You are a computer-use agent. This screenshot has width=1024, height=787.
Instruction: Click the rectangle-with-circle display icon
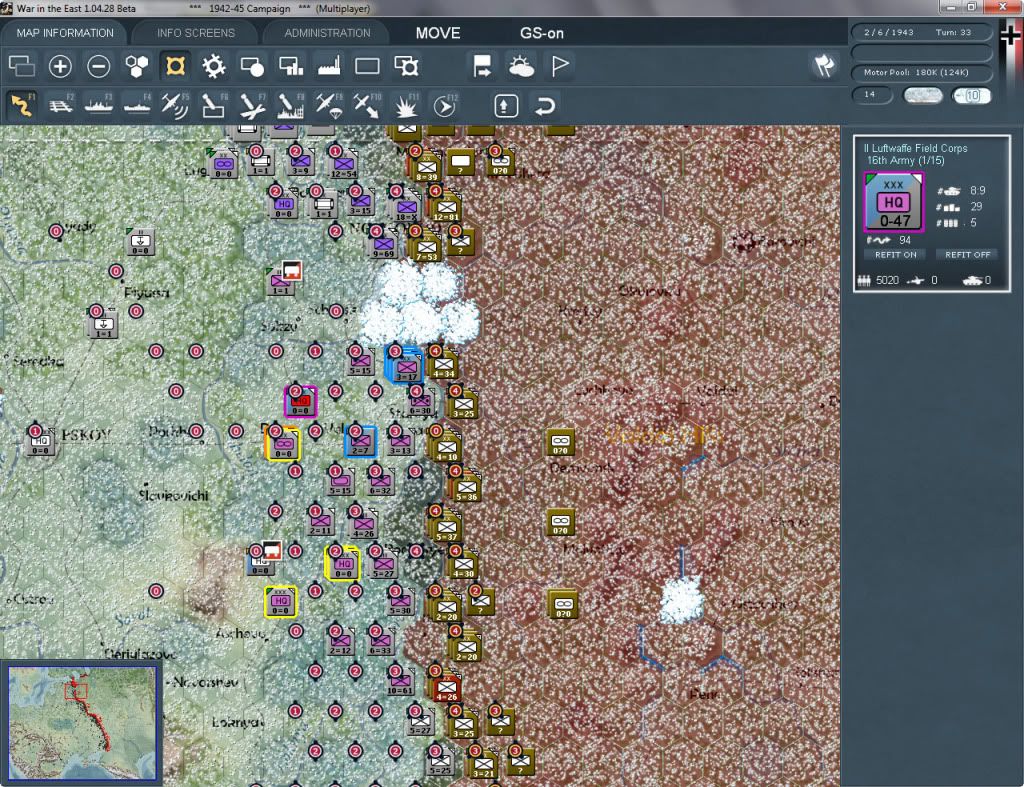click(252, 66)
